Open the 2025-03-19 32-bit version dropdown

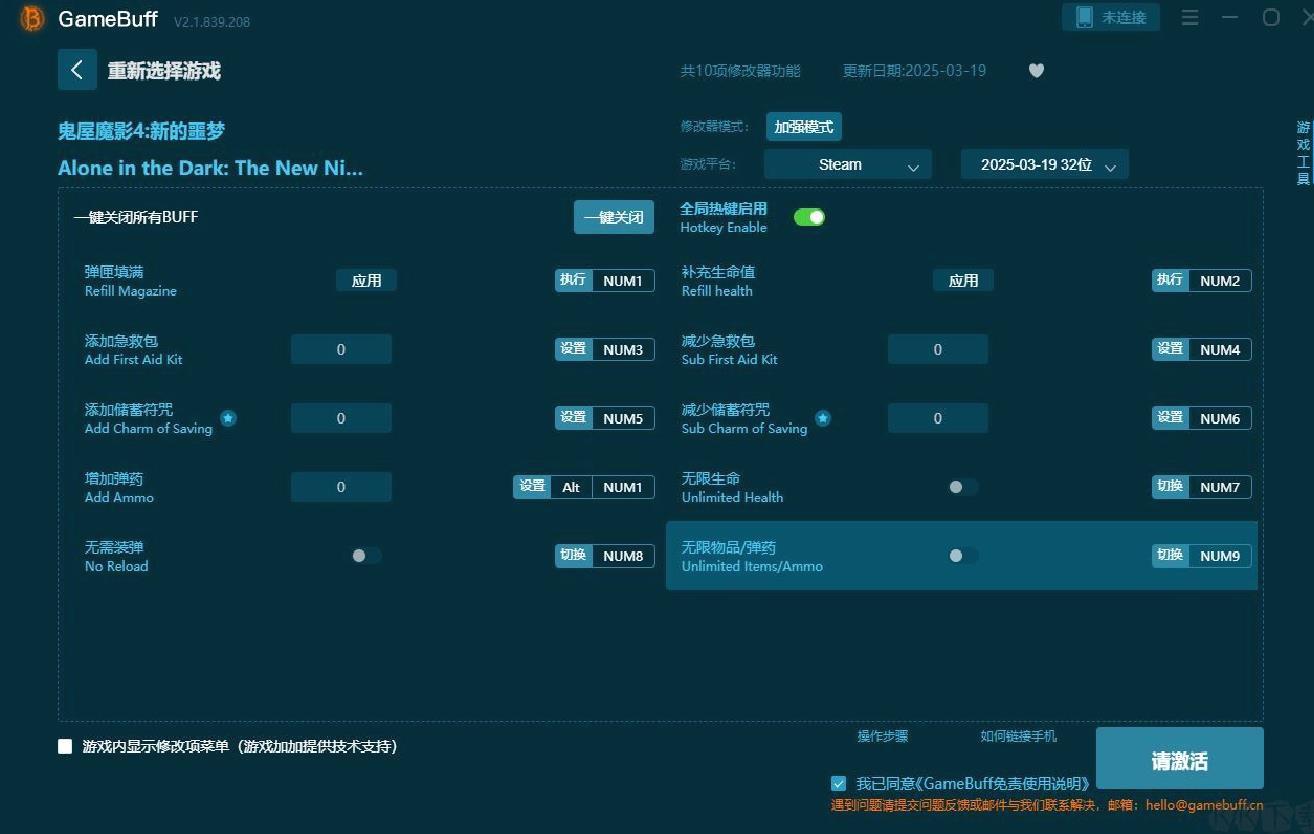coord(1045,165)
